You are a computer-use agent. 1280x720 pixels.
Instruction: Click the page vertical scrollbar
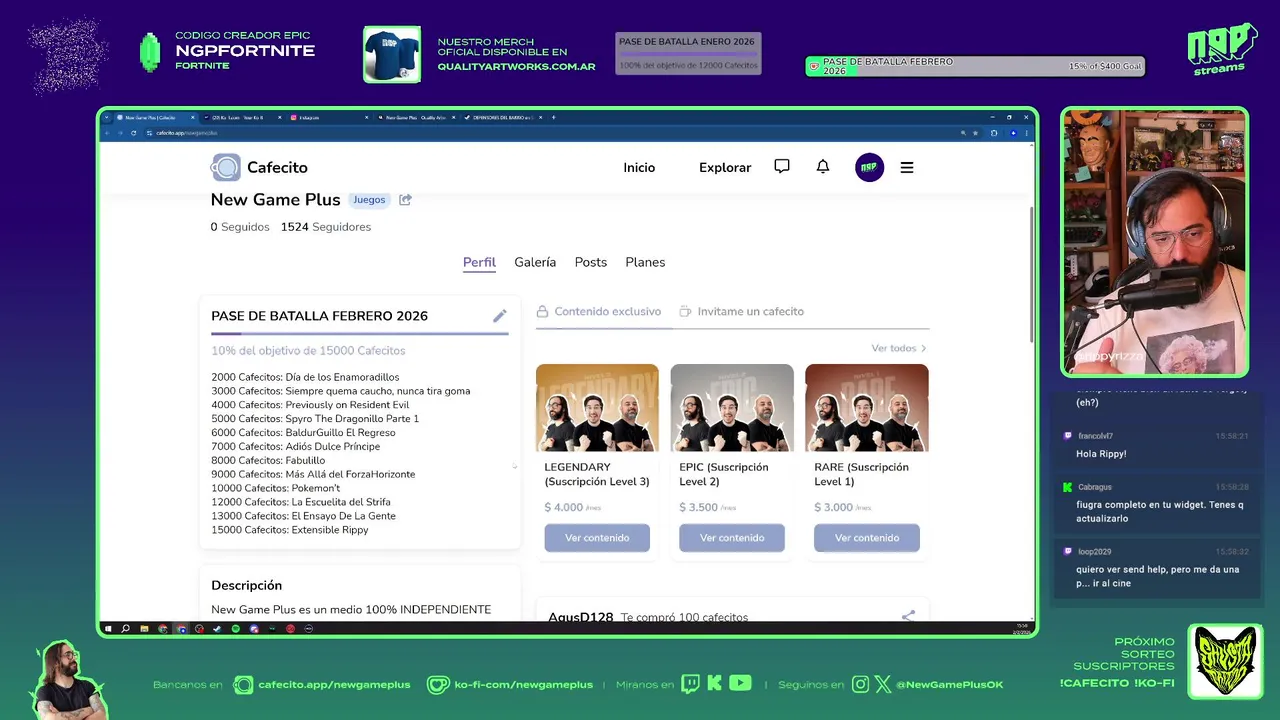point(1031,275)
